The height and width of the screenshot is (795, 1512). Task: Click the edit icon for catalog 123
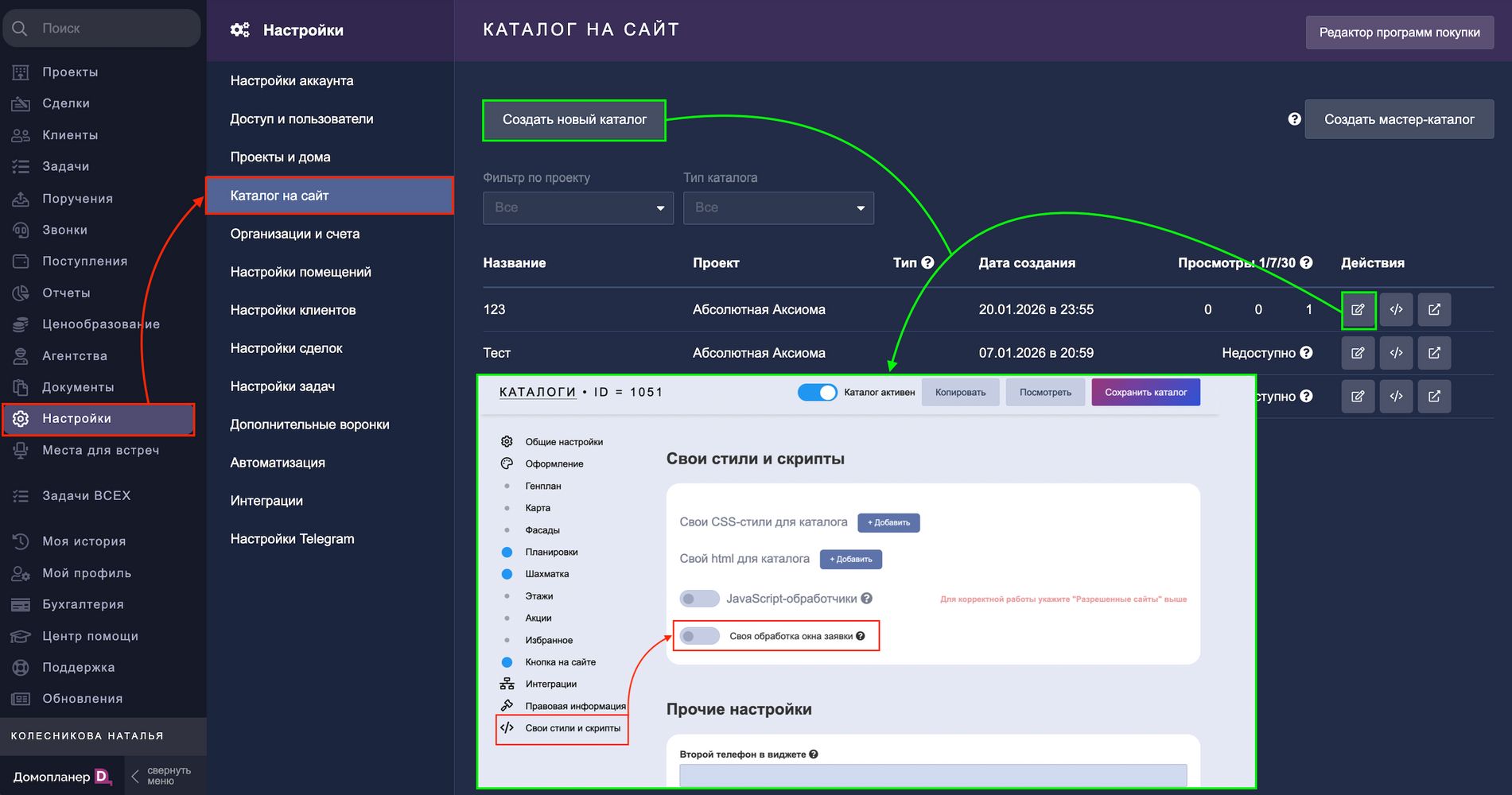click(1358, 309)
